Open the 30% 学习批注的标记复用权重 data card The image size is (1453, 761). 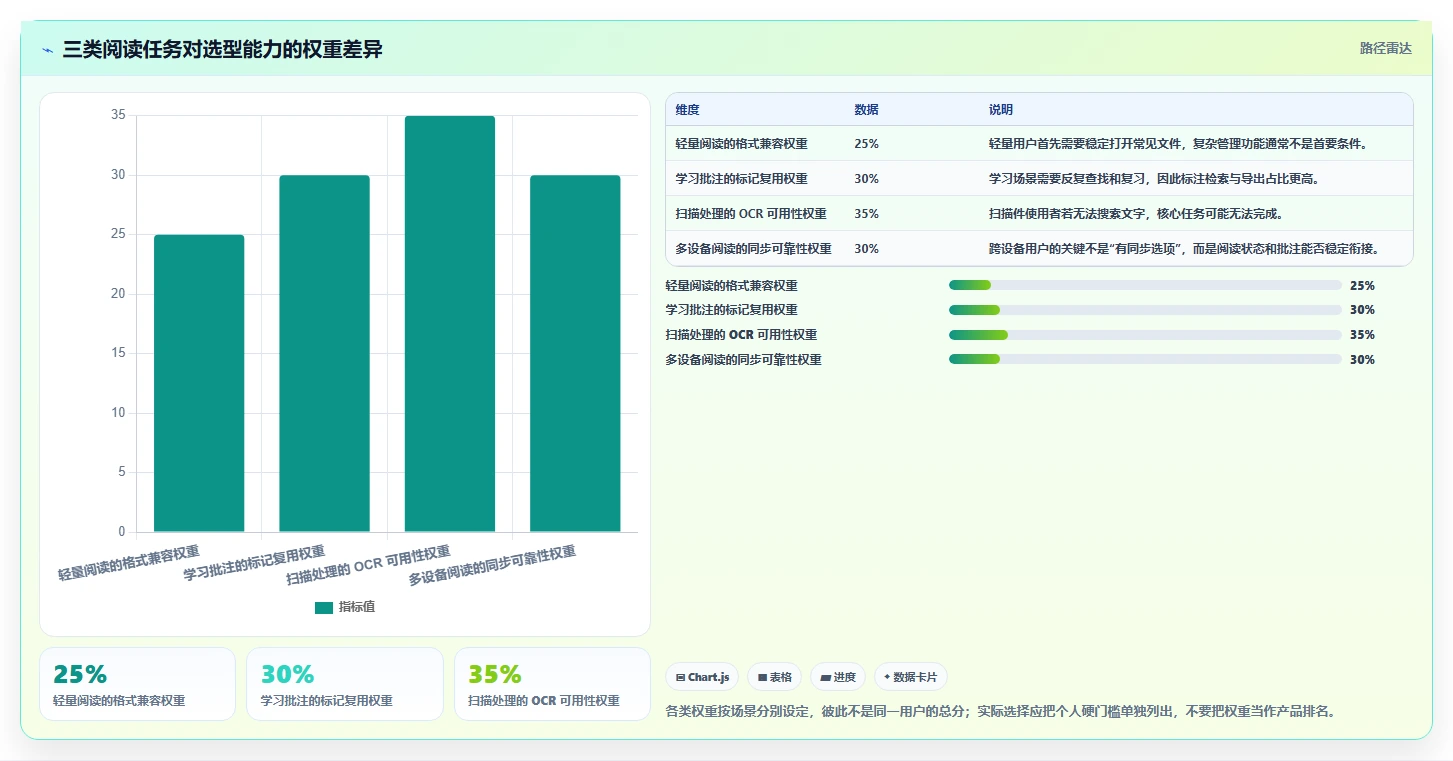[x=345, y=684]
